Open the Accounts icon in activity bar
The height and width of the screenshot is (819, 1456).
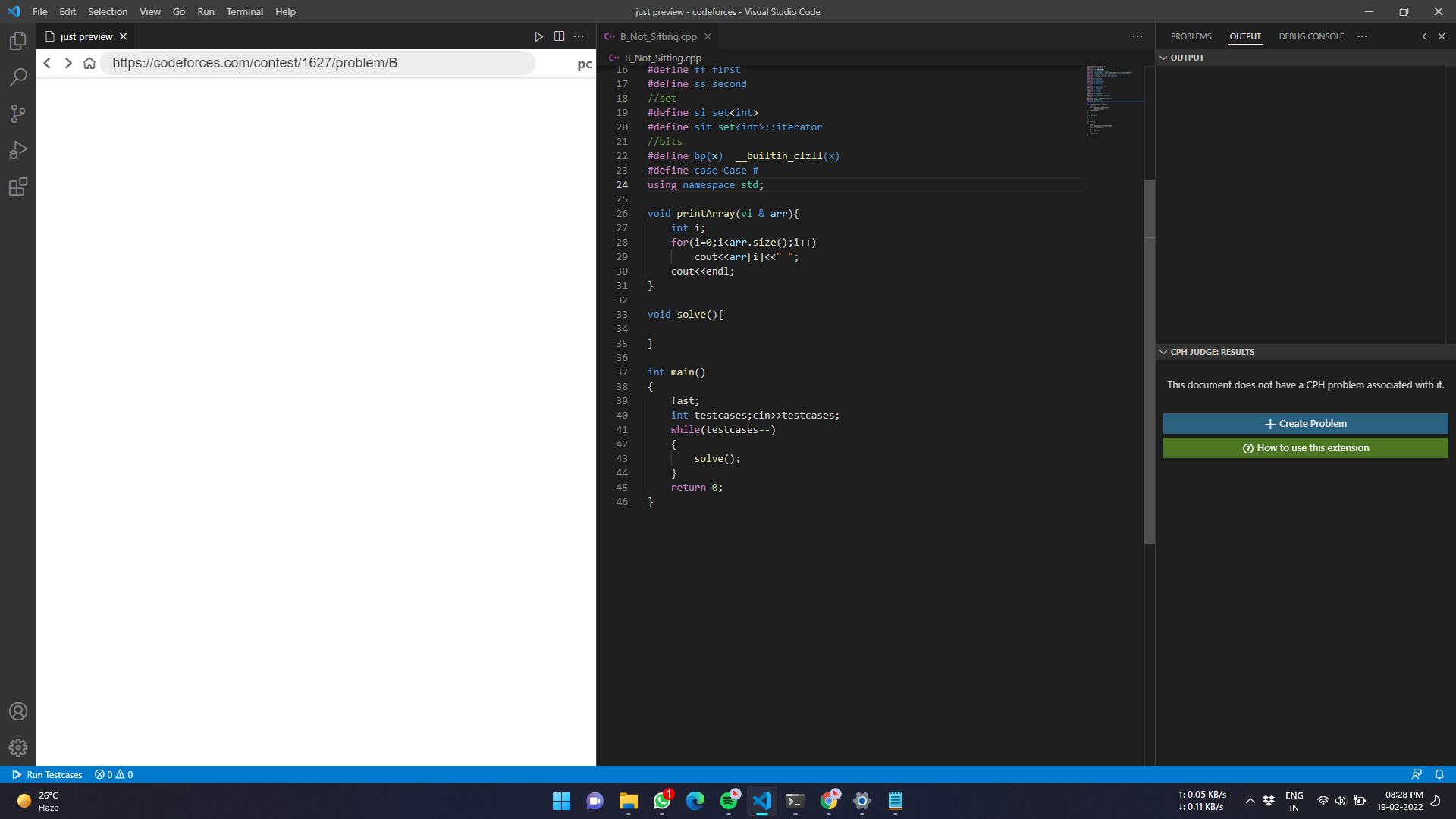[x=18, y=711]
